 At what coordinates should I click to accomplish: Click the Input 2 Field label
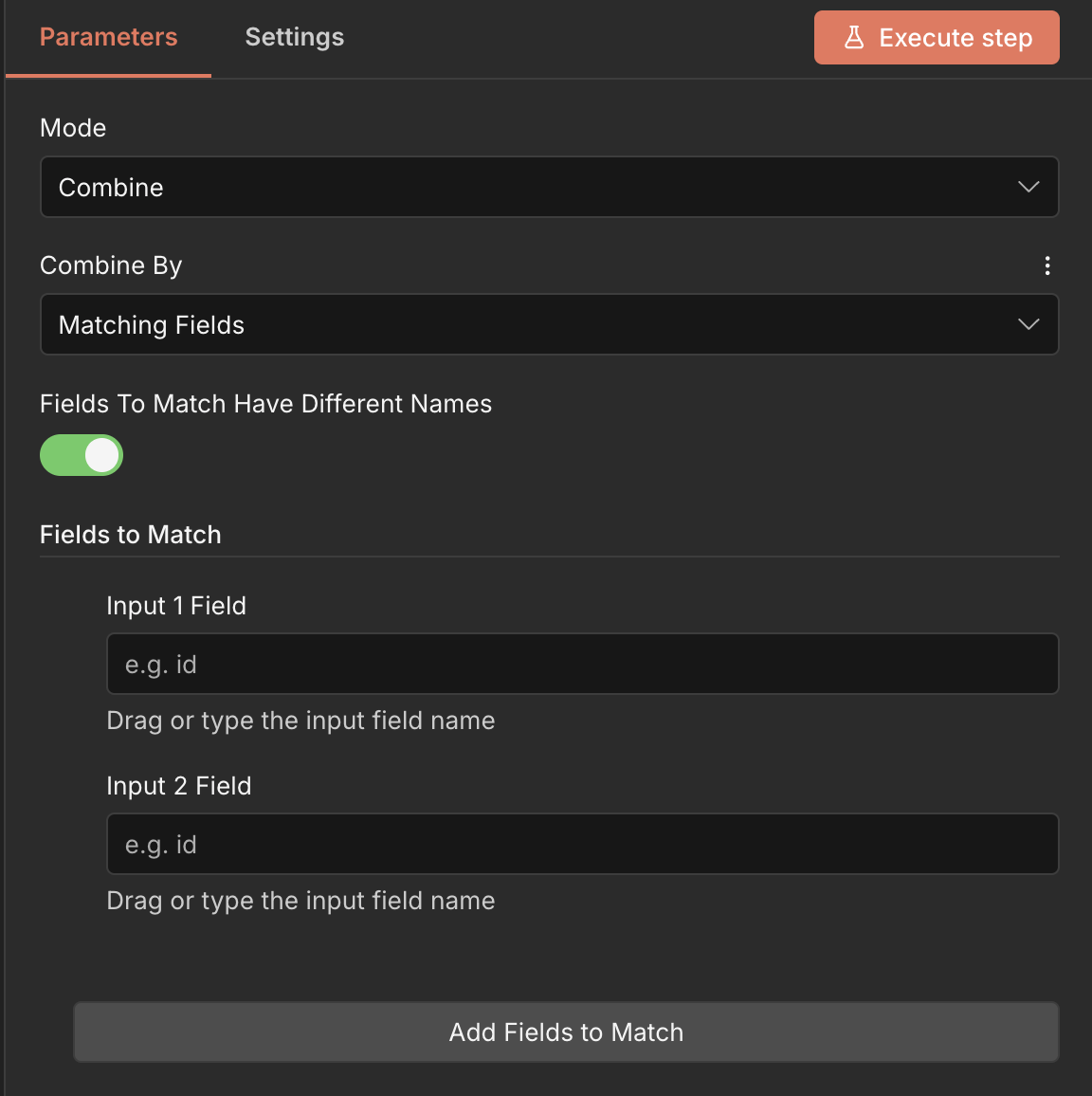click(x=179, y=786)
